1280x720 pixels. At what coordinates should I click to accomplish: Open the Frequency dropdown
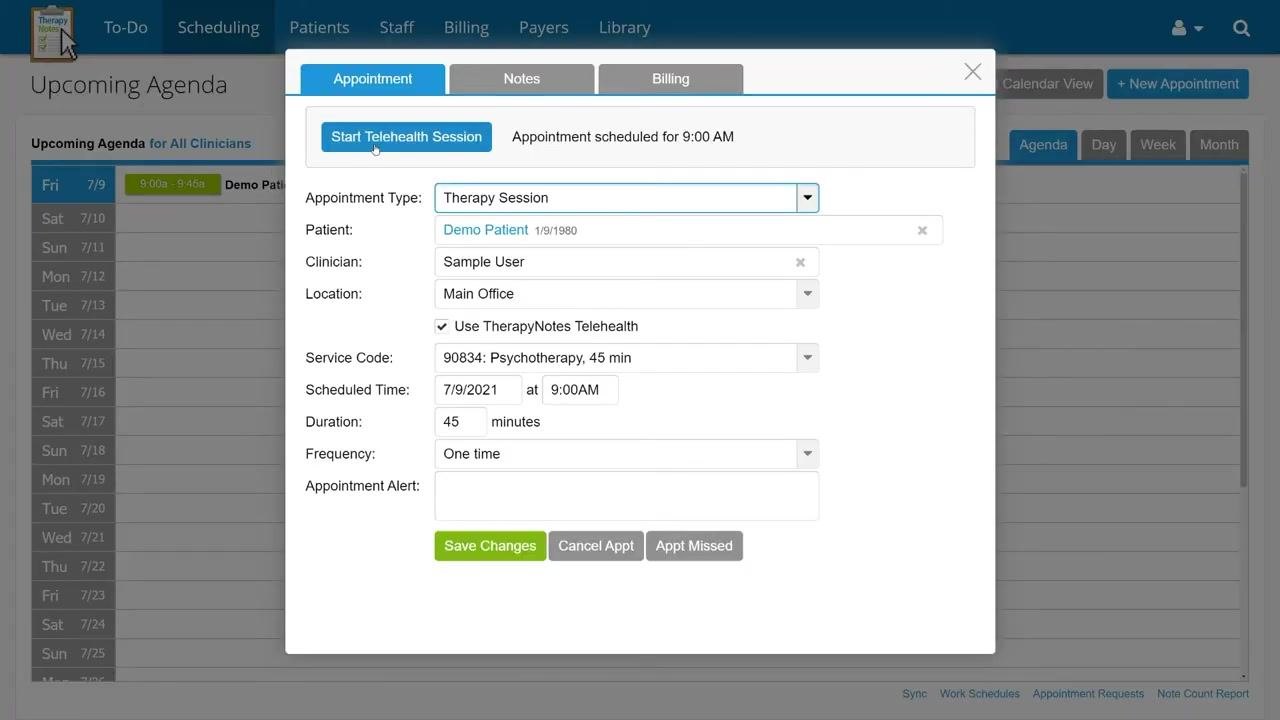click(x=807, y=454)
